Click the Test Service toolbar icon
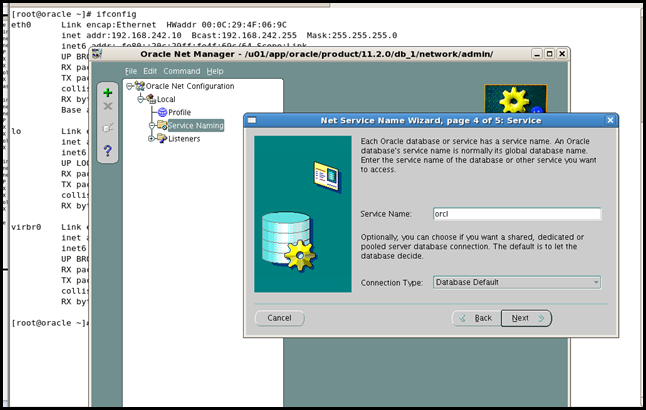The height and width of the screenshot is (410, 646). click(108, 128)
